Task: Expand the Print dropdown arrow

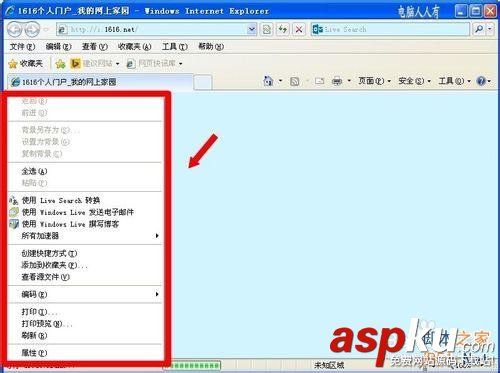Action: pyautogui.click(x=349, y=81)
